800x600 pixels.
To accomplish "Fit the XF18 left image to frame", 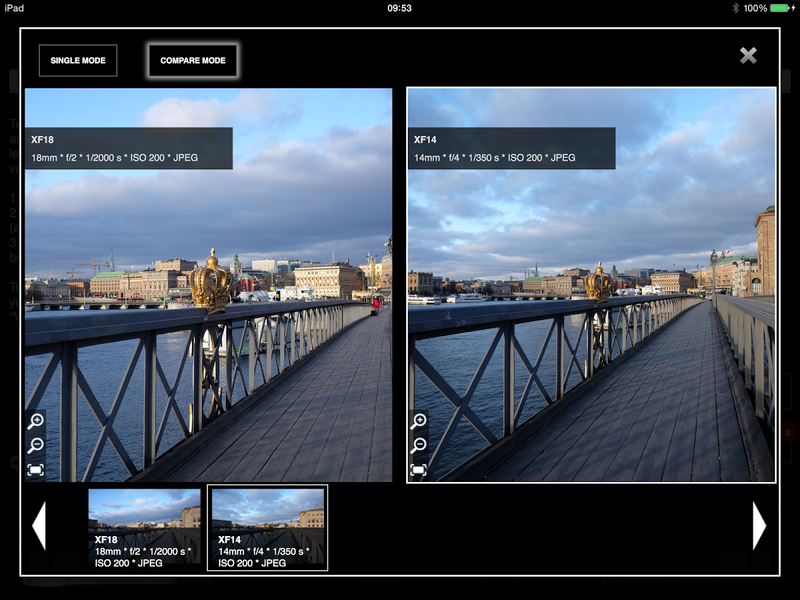I will (36, 469).
